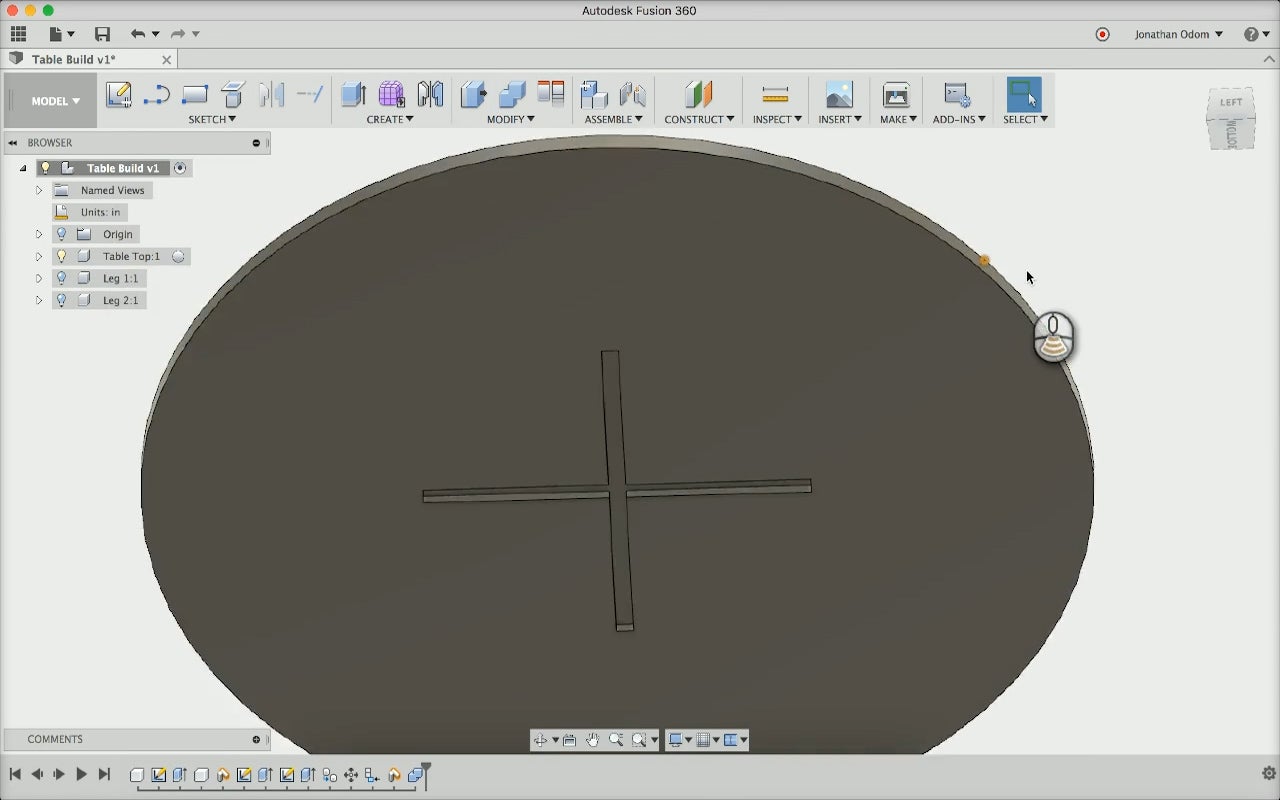Open the SKETCH menu
This screenshot has width=1280, height=800.
(x=212, y=119)
